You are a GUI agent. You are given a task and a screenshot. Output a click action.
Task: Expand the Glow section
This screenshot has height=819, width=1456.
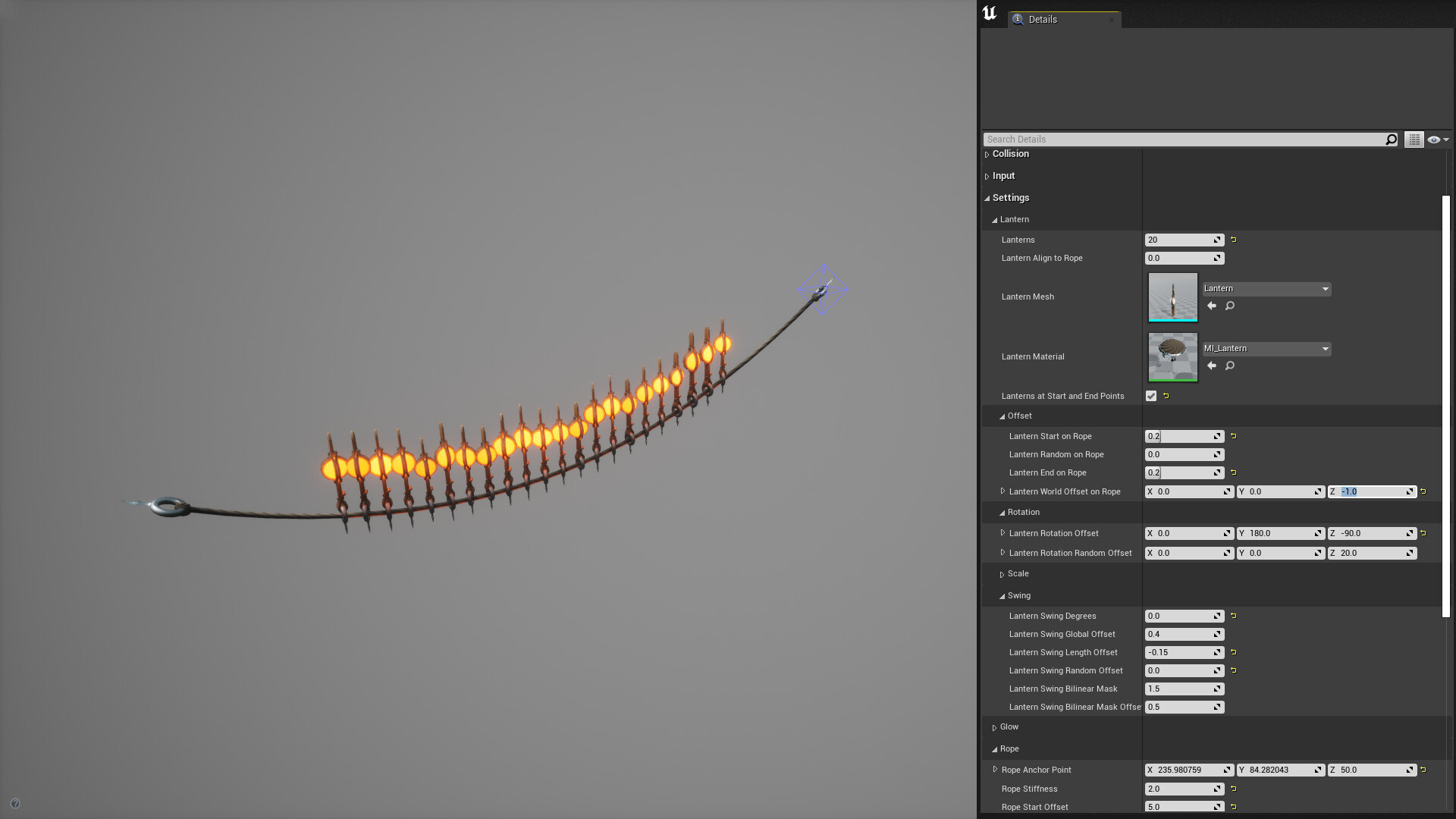pos(995,726)
